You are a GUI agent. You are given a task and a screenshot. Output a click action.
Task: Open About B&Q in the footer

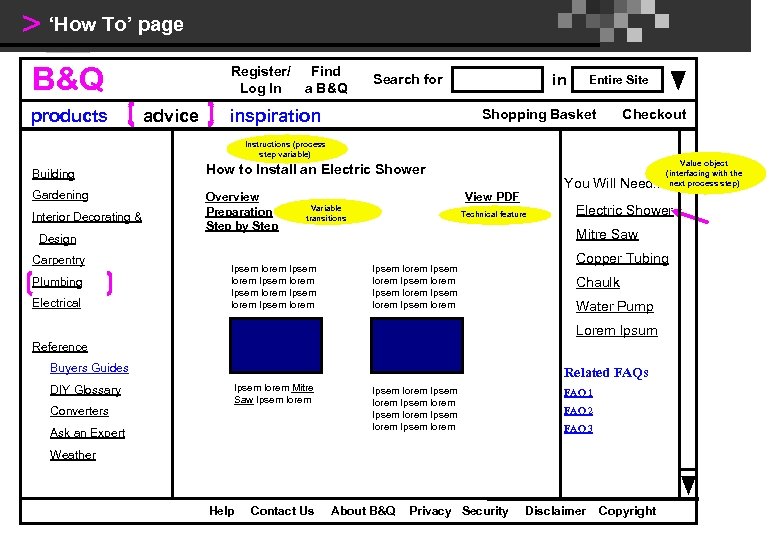tap(363, 511)
